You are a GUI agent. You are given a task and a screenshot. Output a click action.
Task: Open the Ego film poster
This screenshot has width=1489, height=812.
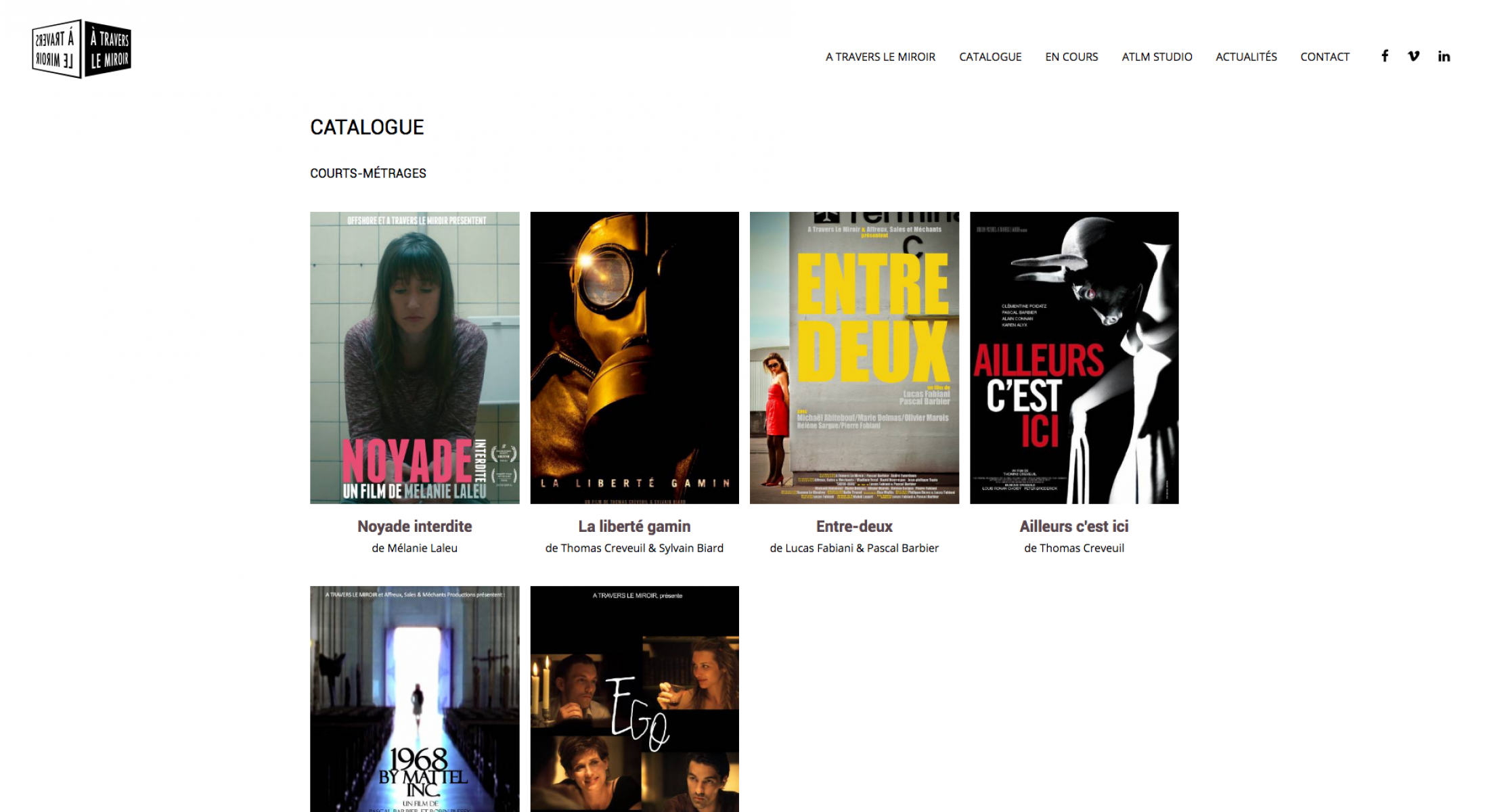634,699
